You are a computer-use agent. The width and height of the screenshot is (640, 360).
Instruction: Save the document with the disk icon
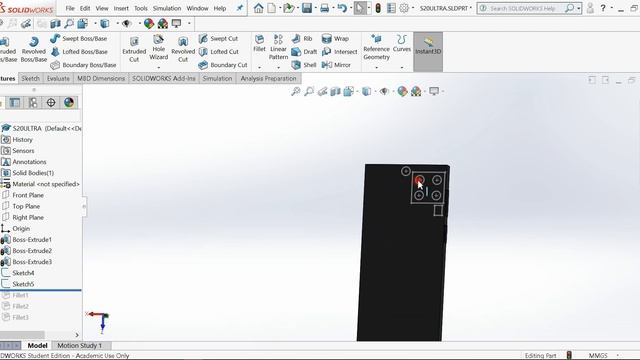pos(307,8)
